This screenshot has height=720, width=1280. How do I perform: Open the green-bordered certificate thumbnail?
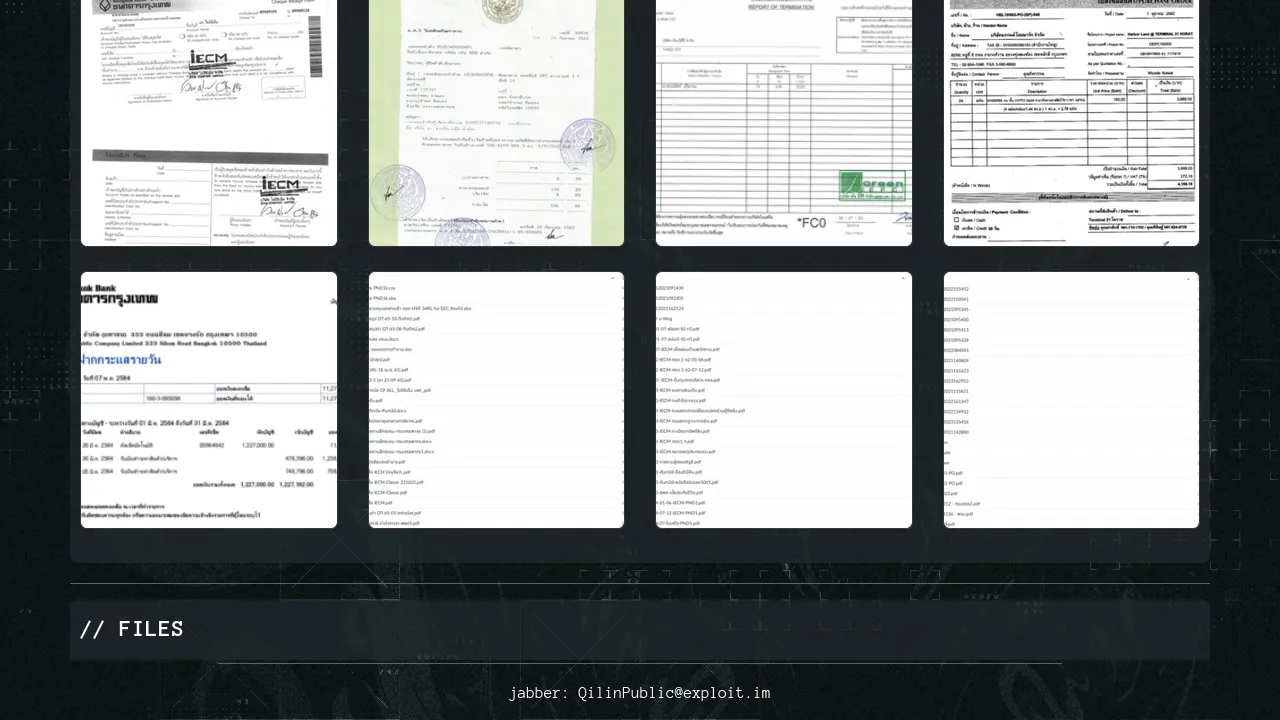click(496, 122)
